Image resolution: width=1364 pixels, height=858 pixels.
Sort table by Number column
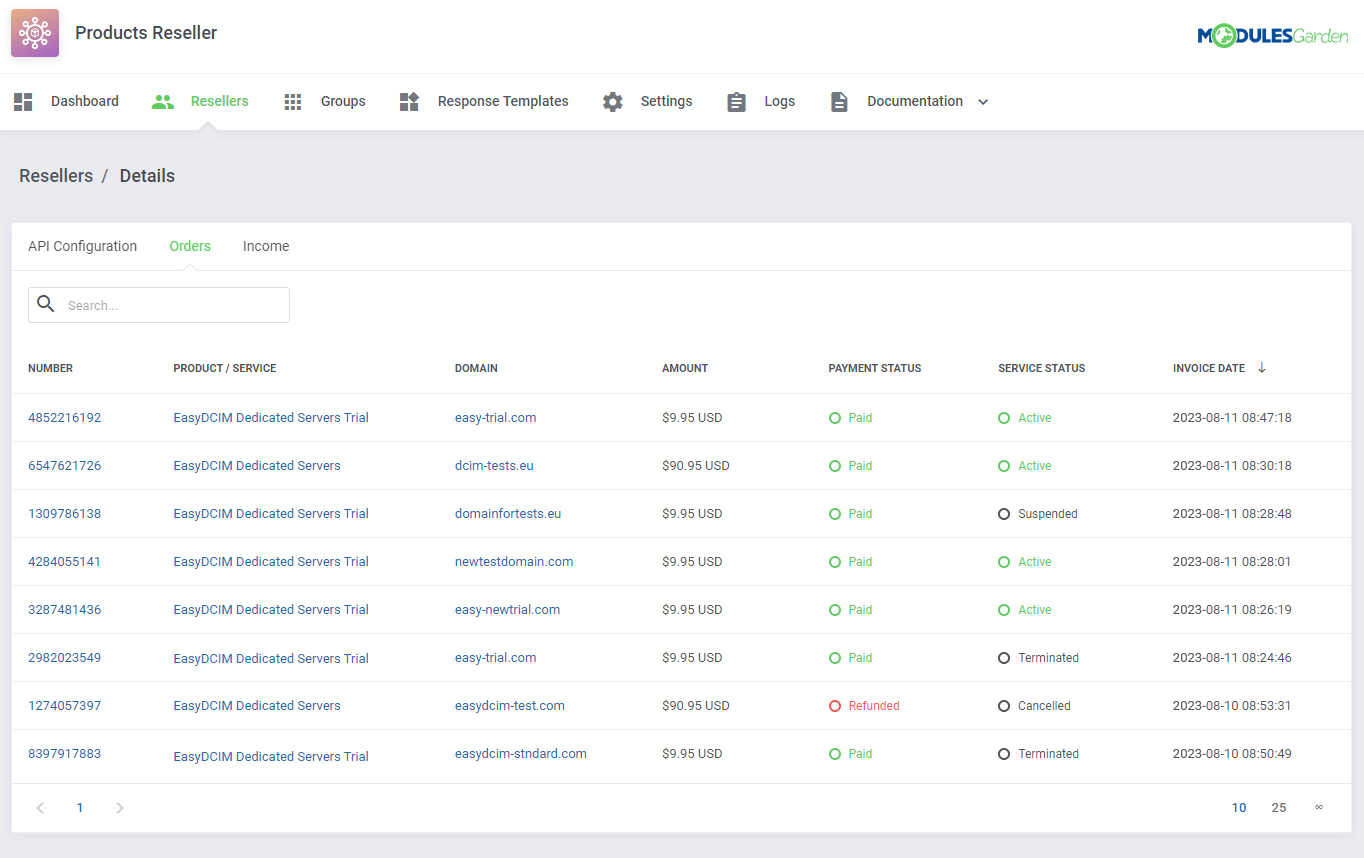pyautogui.click(x=50, y=368)
